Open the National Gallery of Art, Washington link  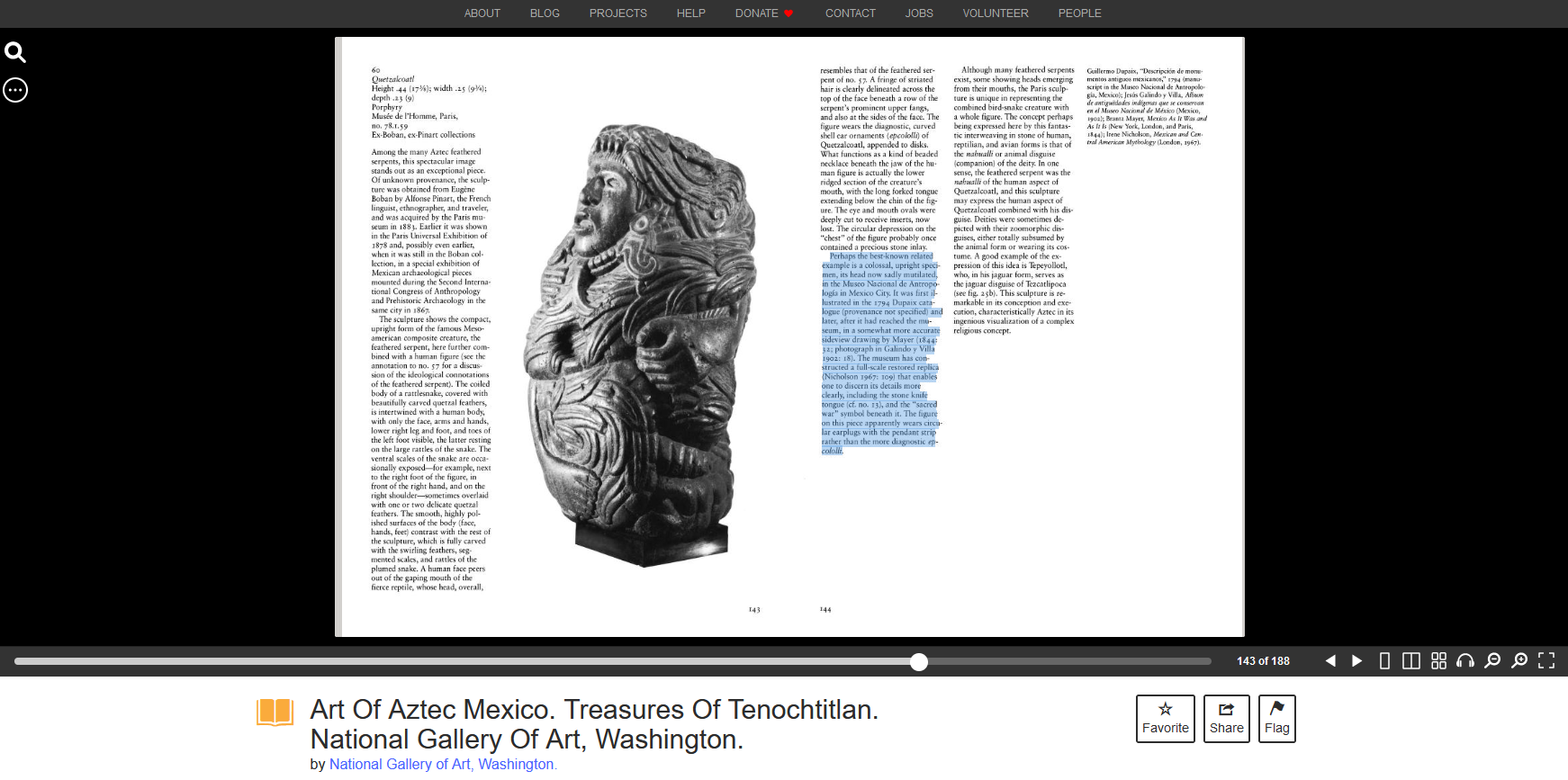(x=443, y=764)
